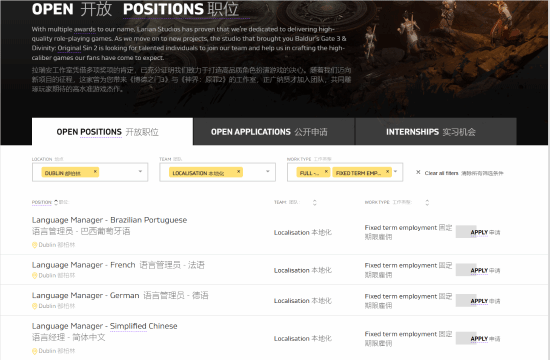Remove the Localisation team filter tag

239,172
